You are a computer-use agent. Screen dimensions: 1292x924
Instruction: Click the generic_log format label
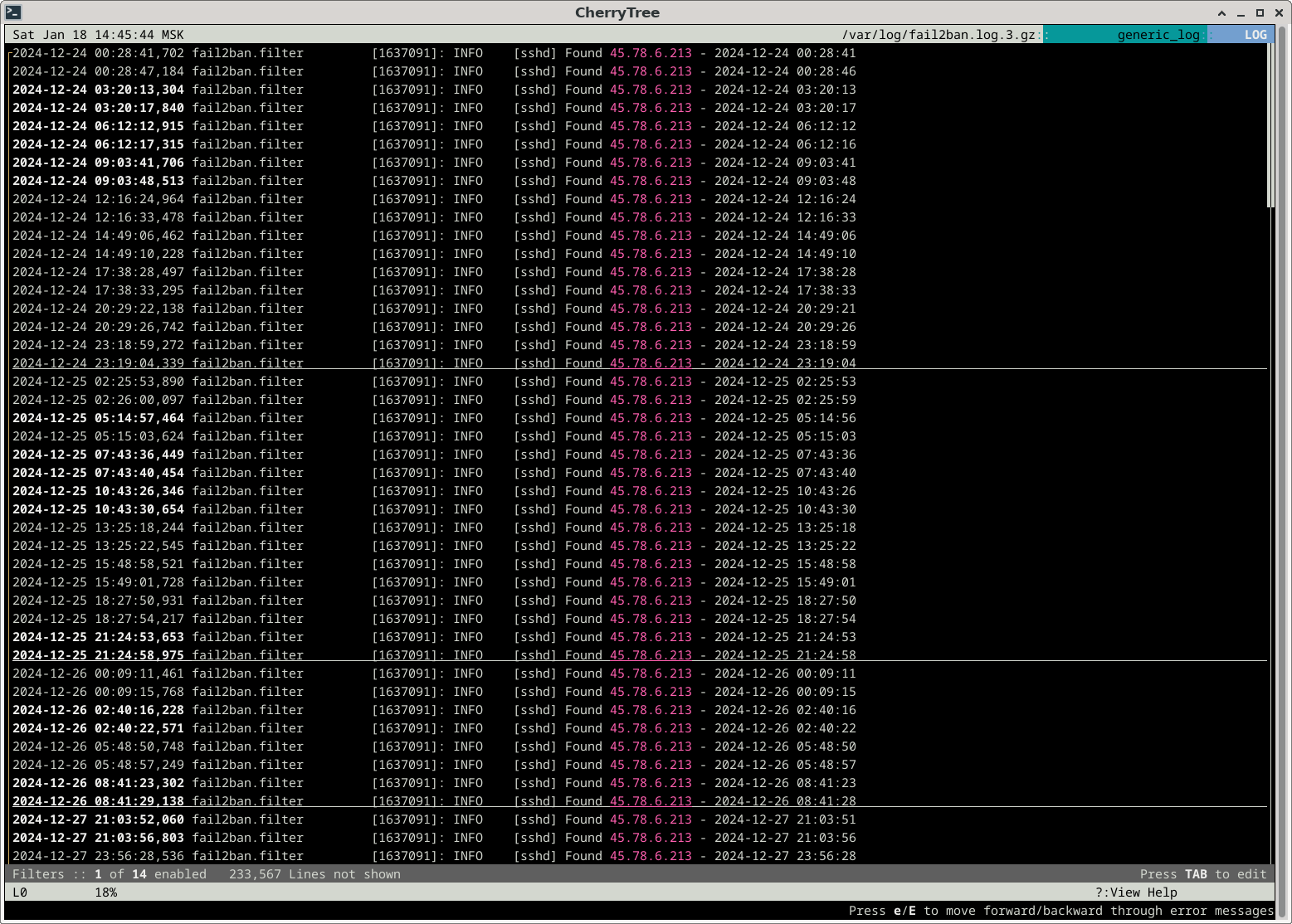pyautogui.click(x=1158, y=35)
